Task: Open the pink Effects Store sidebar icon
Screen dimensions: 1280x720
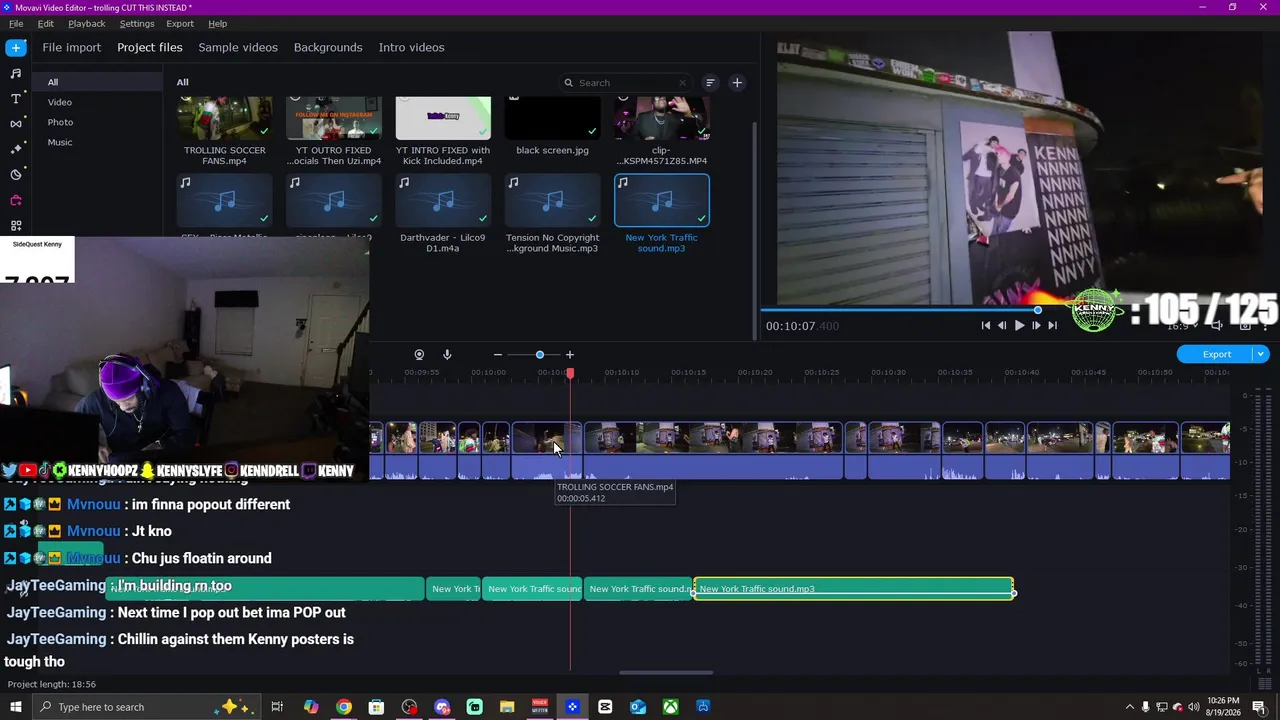Action: click(x=16, y=200)
